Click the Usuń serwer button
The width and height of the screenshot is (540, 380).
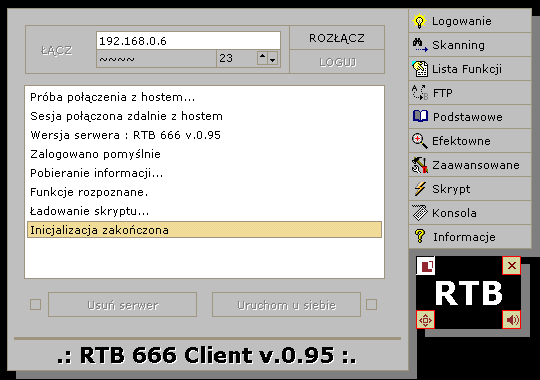click(123, 305)
